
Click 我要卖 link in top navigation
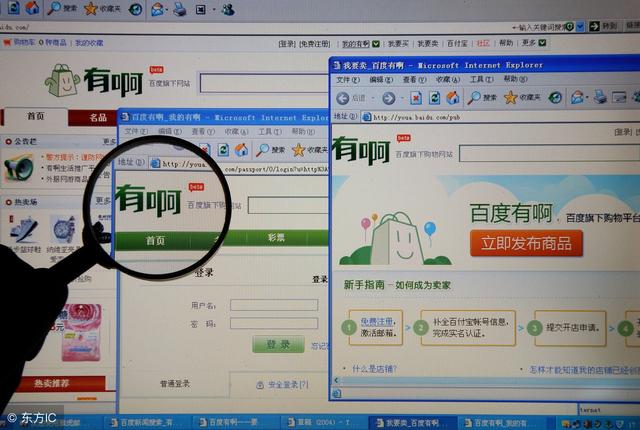pyautogui.click(x=428, y=43)
